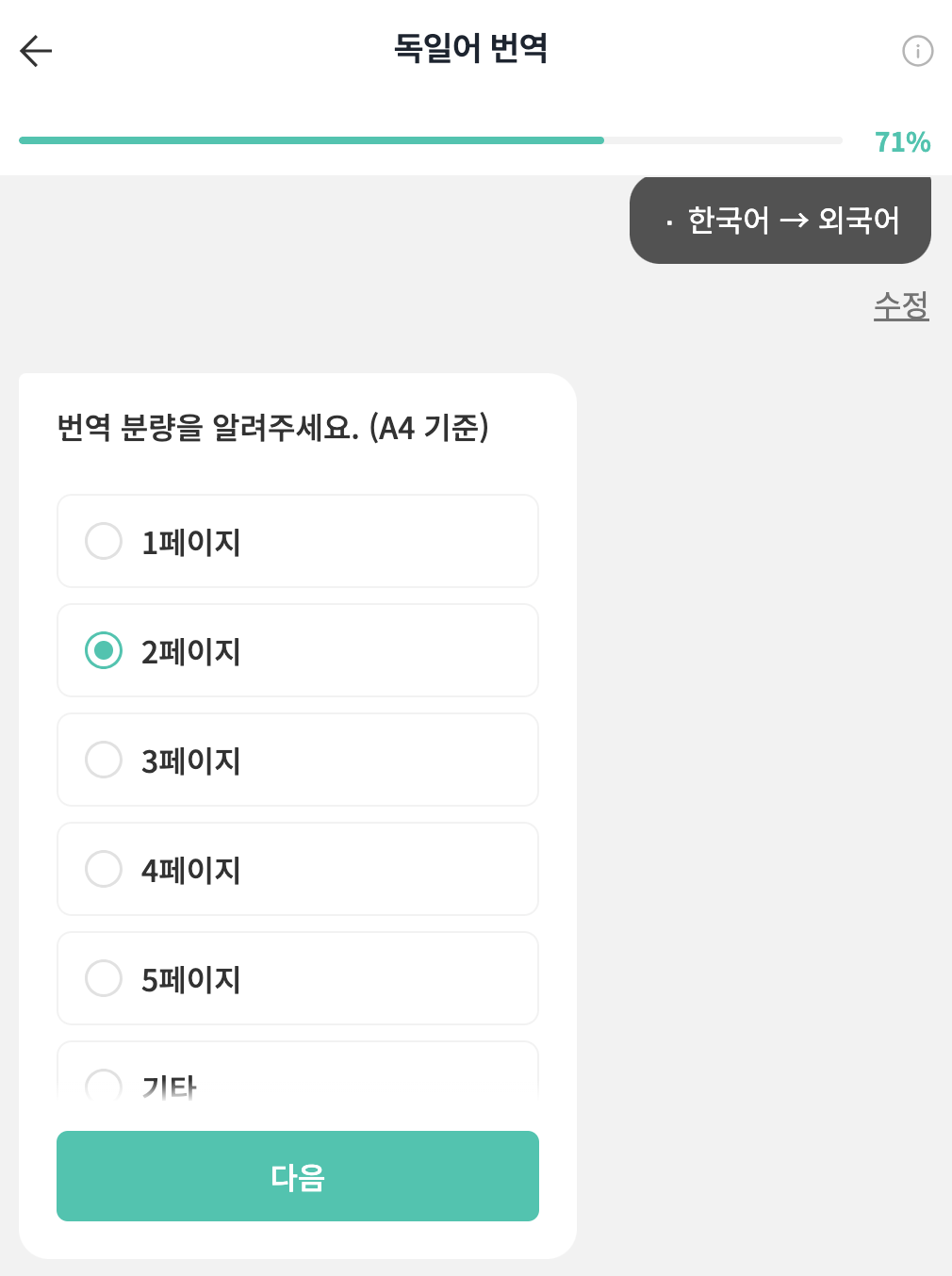Select the 1페이지 radio button

(104, 541)
